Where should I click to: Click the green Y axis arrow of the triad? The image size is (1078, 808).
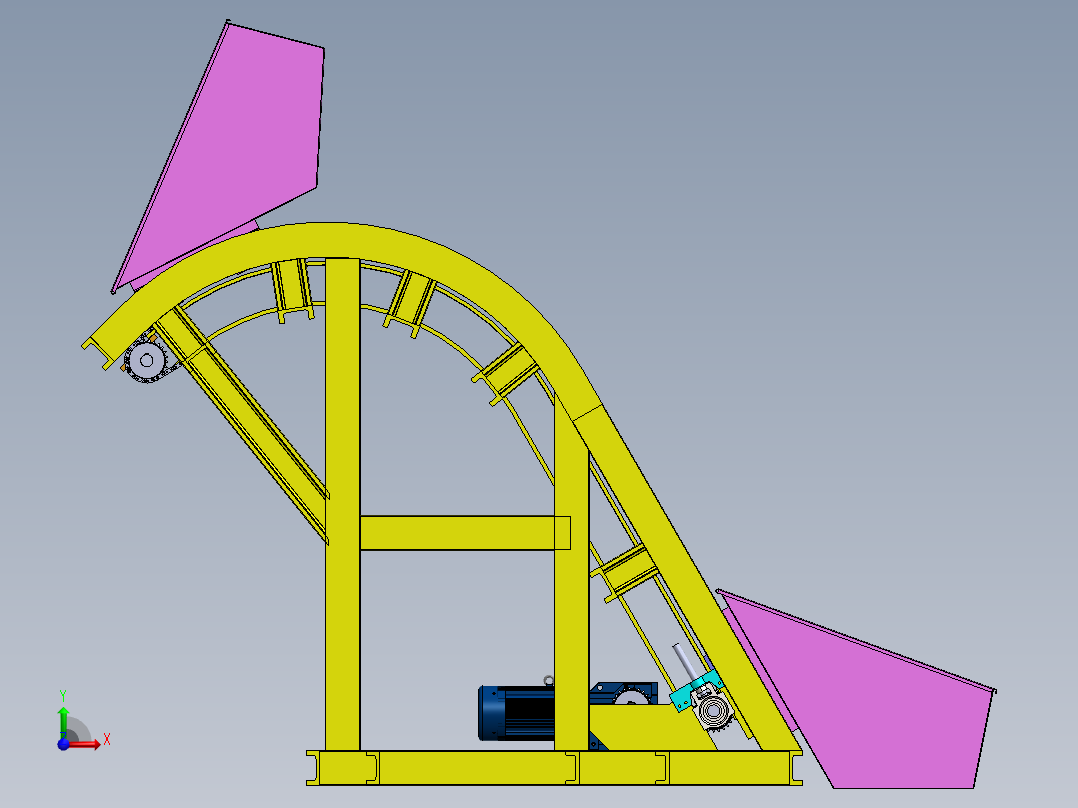click(x=63, y=721)
